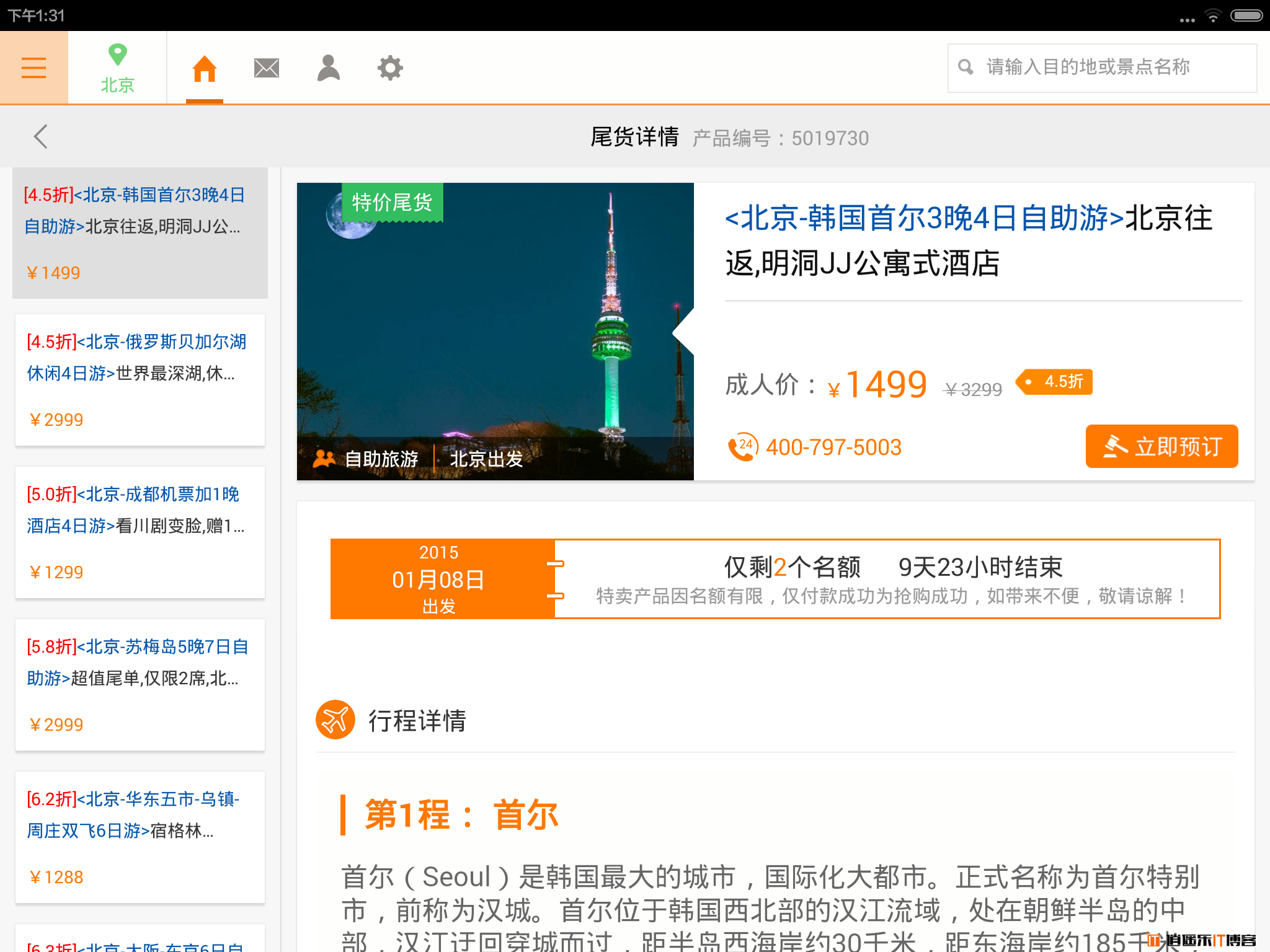Viewport: 1270px width, 952px height.
Task: Open the 俄罗斯贝加尔湖 deal card
Action: point(140,380)
